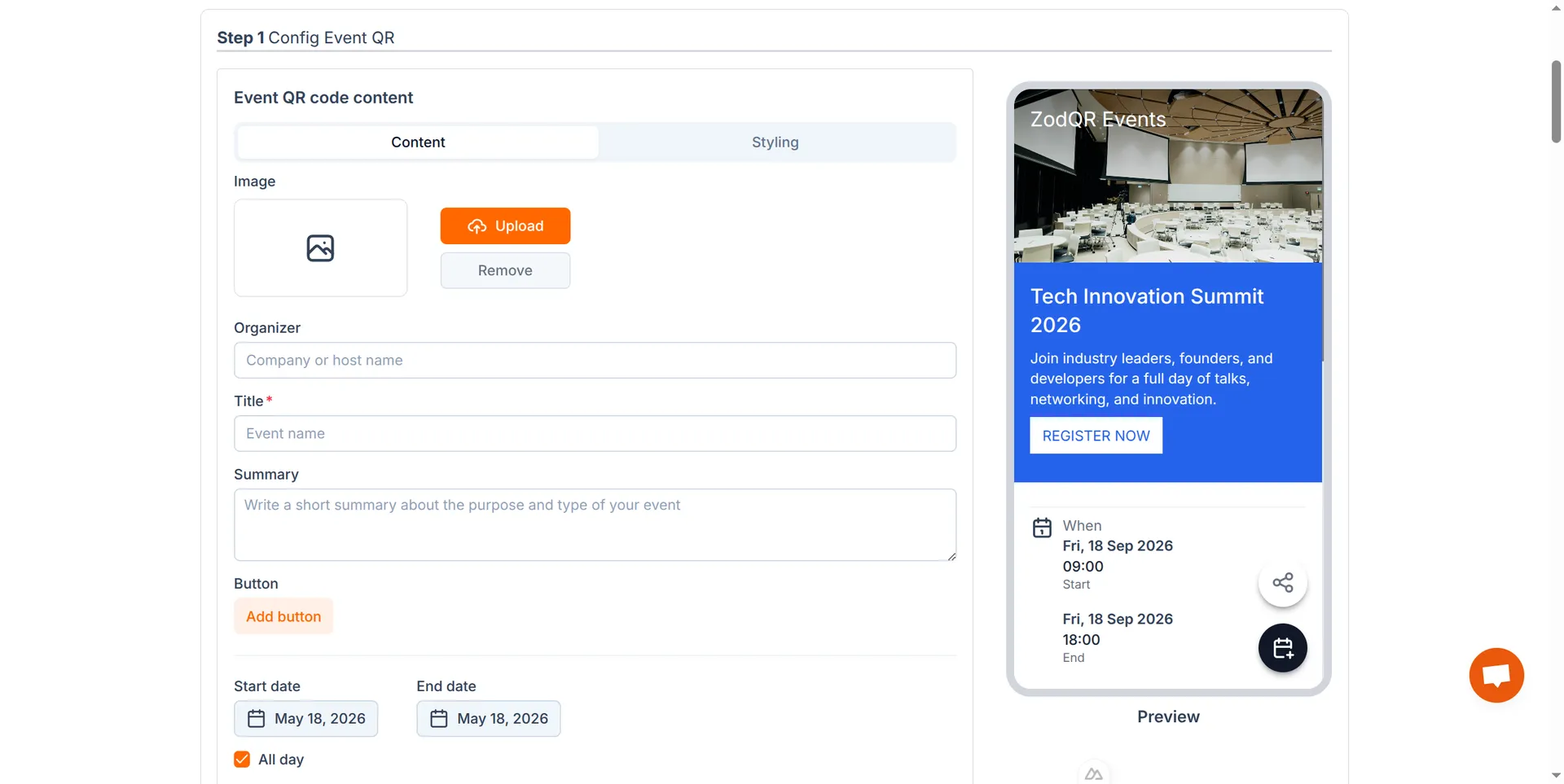
Task: Open the orange chat support bubble
Action: click(1496, 675)
